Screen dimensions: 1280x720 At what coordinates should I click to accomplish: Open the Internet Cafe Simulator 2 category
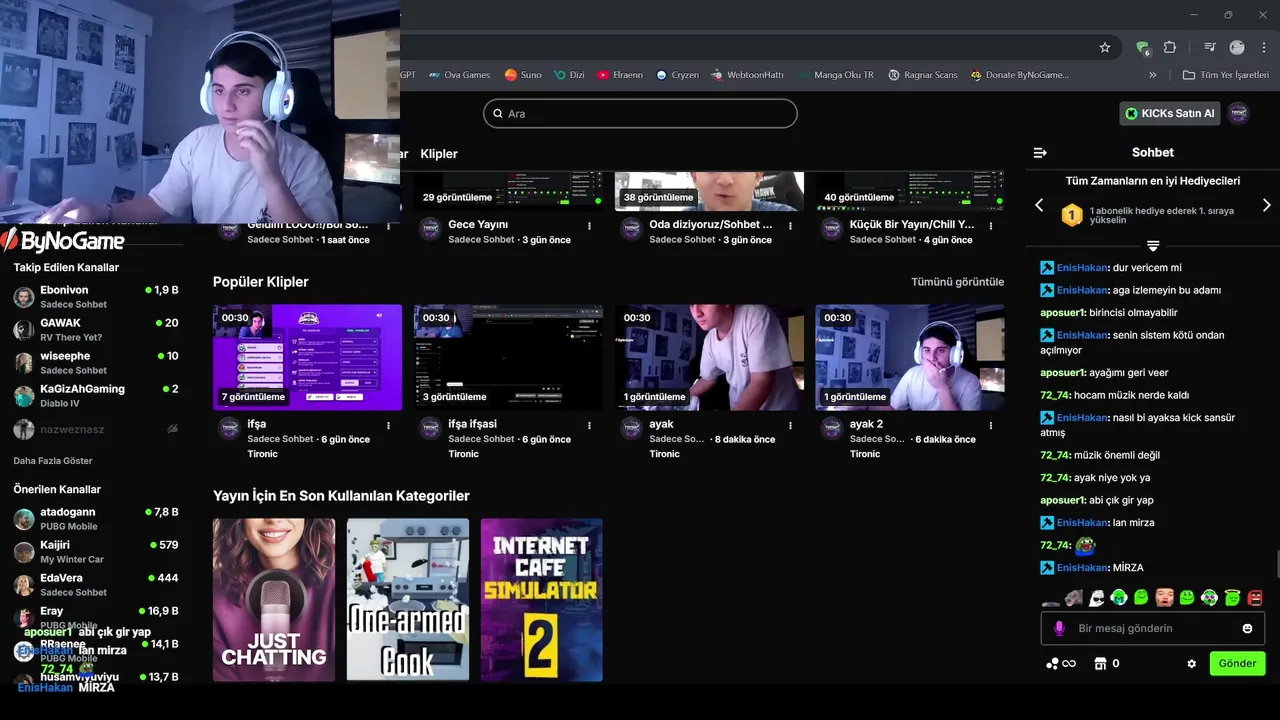542,599
